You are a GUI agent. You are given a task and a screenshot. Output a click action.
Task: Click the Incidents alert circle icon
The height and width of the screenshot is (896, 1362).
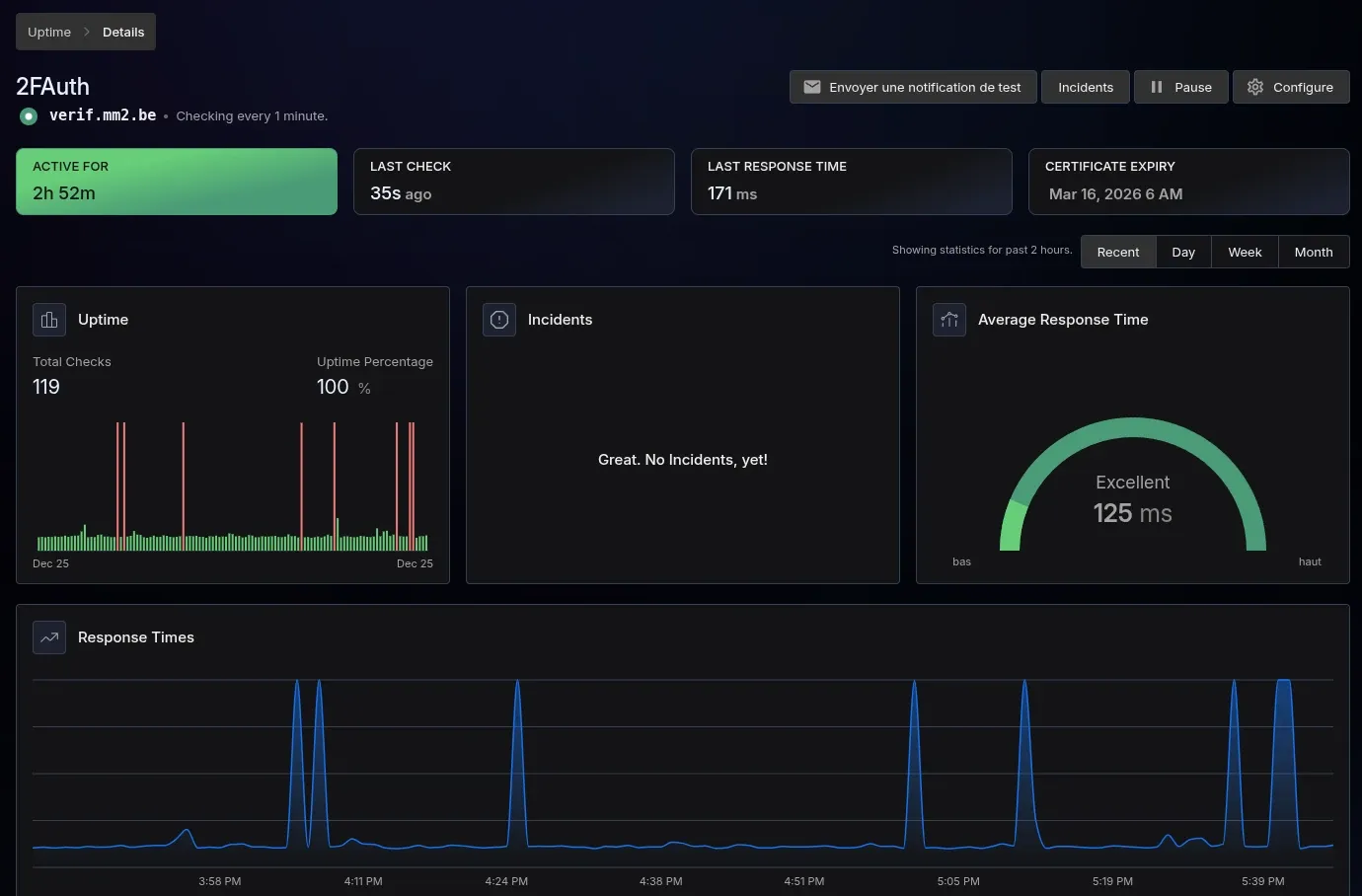click(499, 320)
